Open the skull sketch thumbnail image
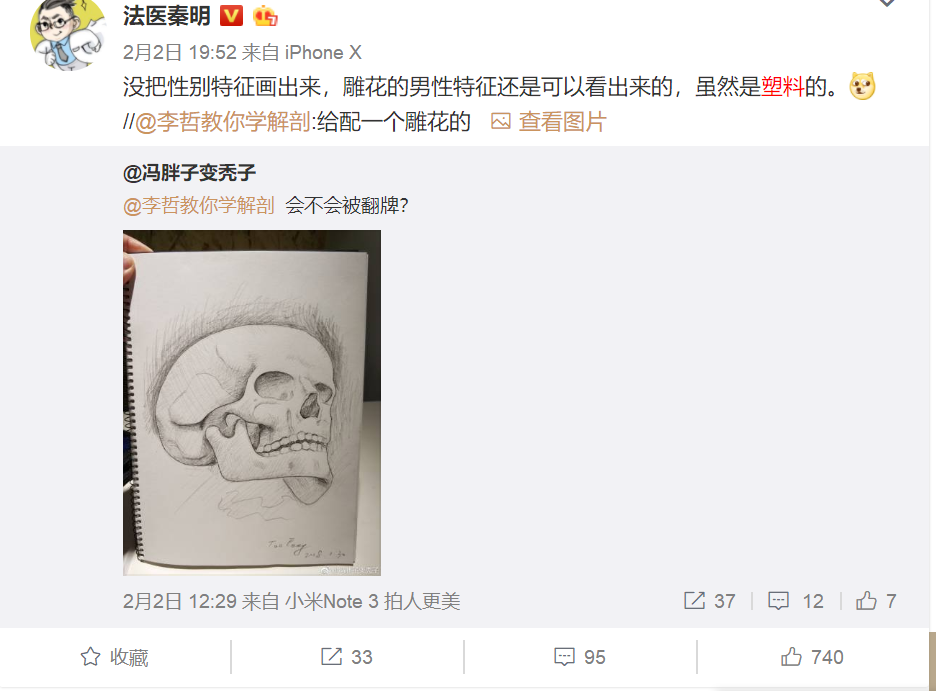 (x=252, y=403)
